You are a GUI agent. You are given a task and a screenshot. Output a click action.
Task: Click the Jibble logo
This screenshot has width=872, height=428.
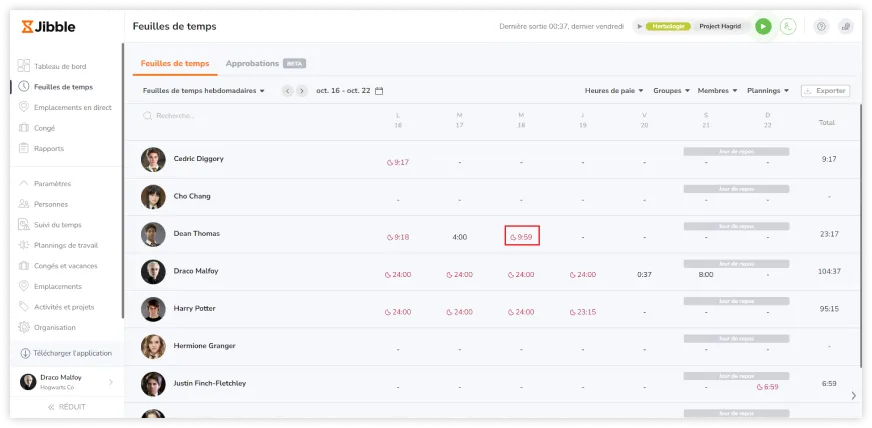48,27
